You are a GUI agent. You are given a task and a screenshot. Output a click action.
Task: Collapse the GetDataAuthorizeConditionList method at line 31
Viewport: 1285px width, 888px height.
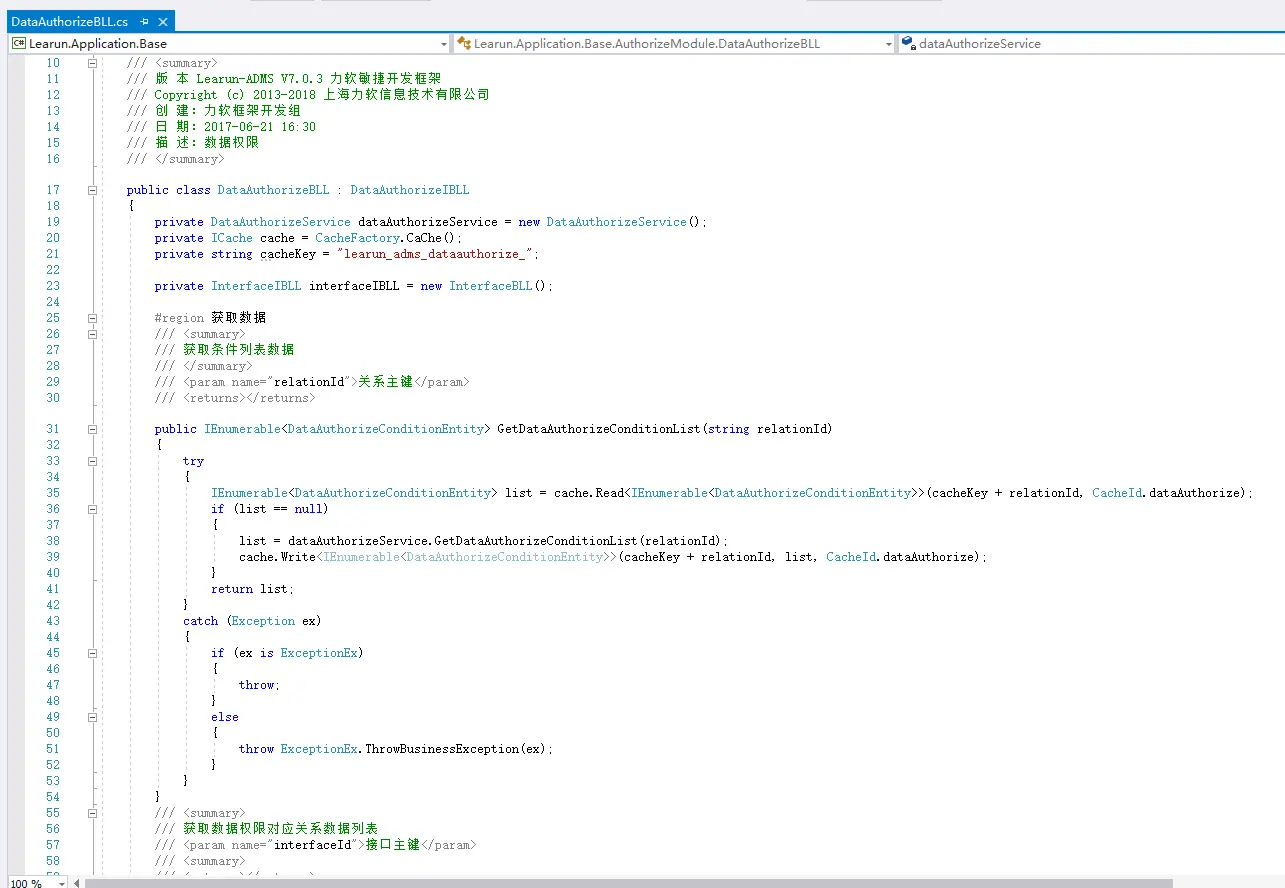pos(92,429)
